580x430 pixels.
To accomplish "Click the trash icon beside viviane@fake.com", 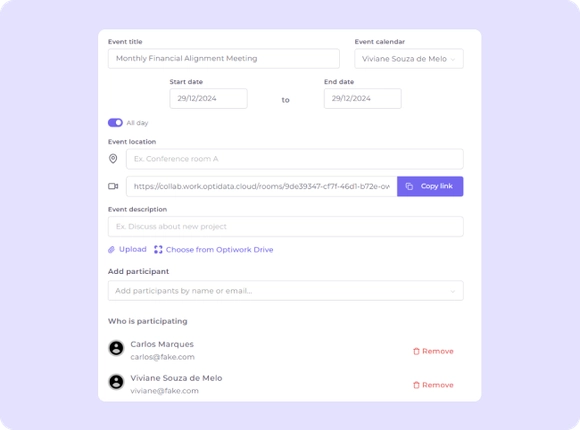I will pyautogui.click(x=417, y=385).
